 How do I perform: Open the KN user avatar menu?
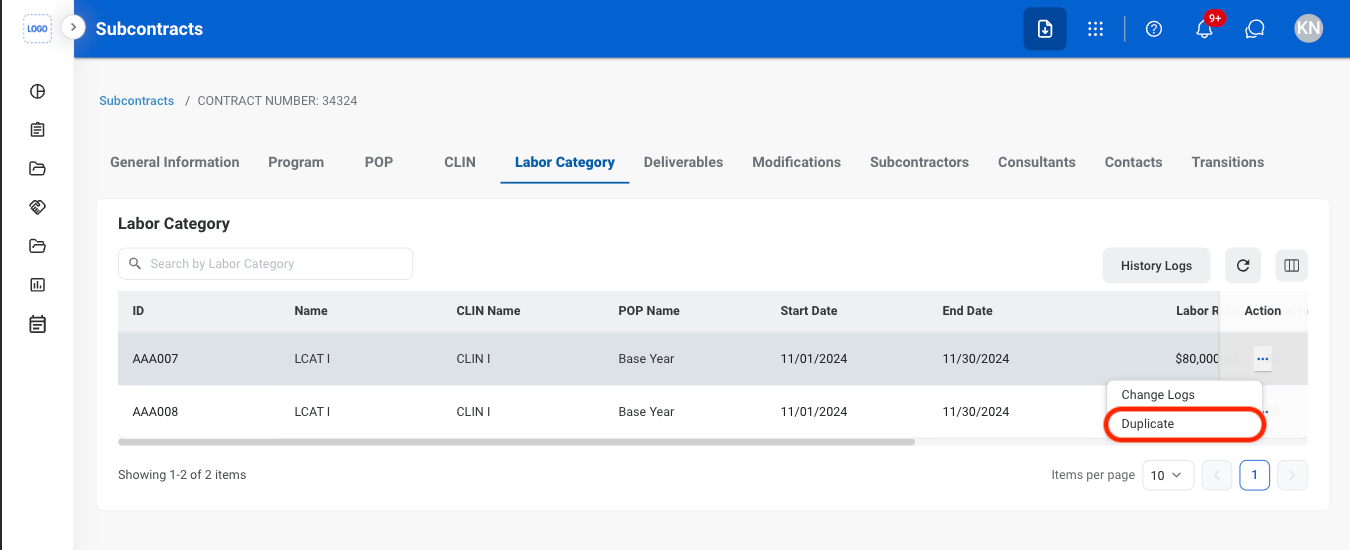(1308, 28)
